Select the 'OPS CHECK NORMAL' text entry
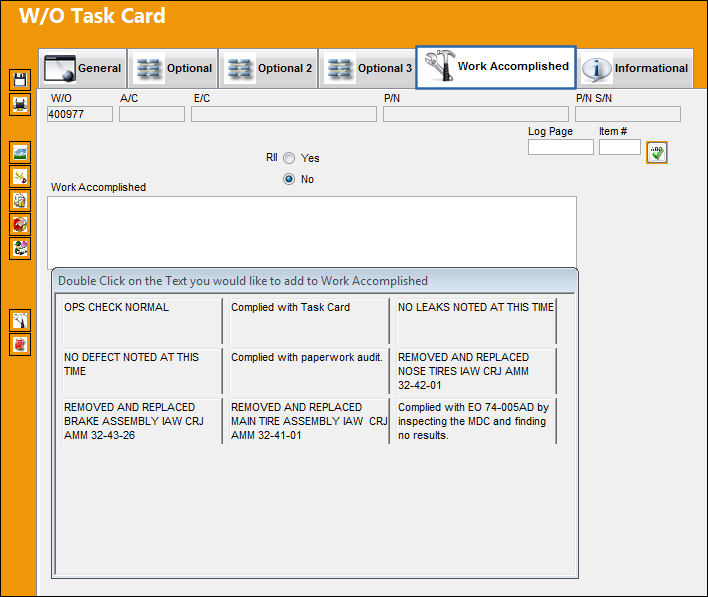Screen dimensions: 708x597 (142, 321)
